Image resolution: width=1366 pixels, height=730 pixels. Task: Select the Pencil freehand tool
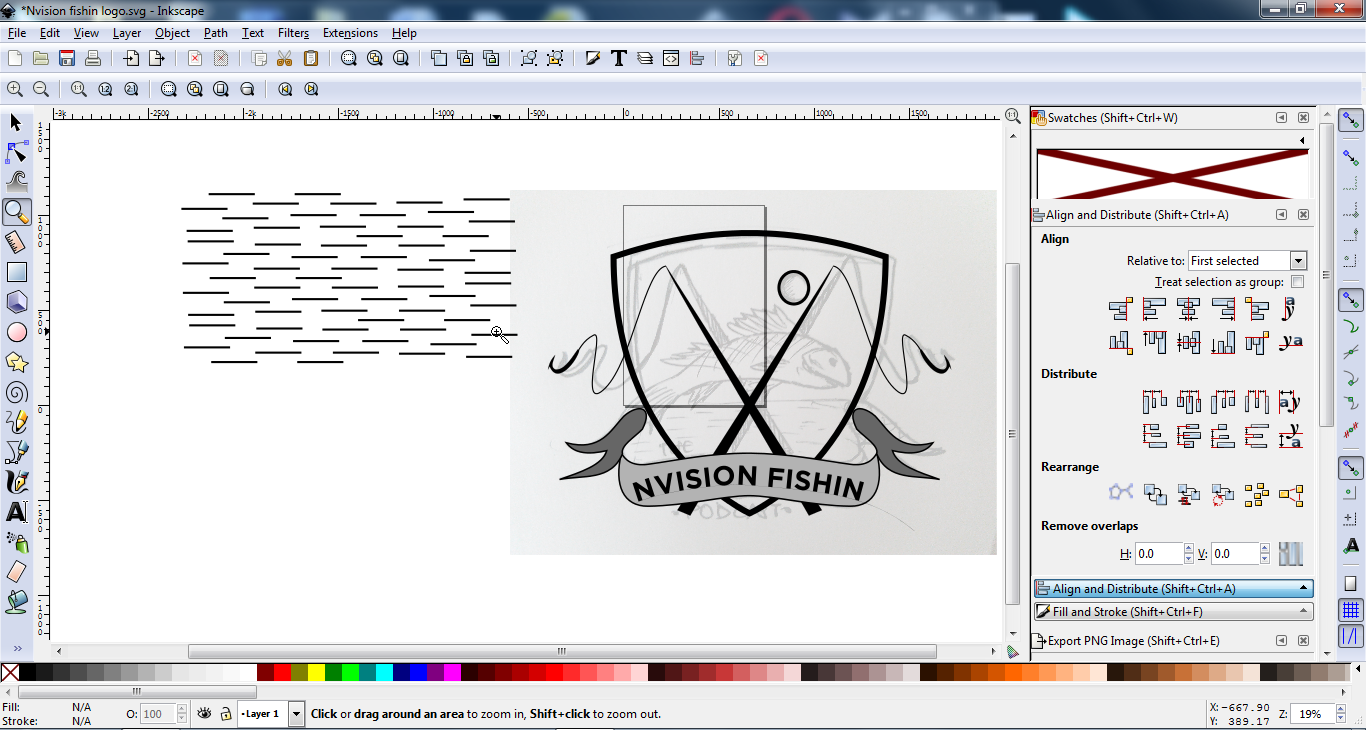pyautogui.click(x=16, y=422)
